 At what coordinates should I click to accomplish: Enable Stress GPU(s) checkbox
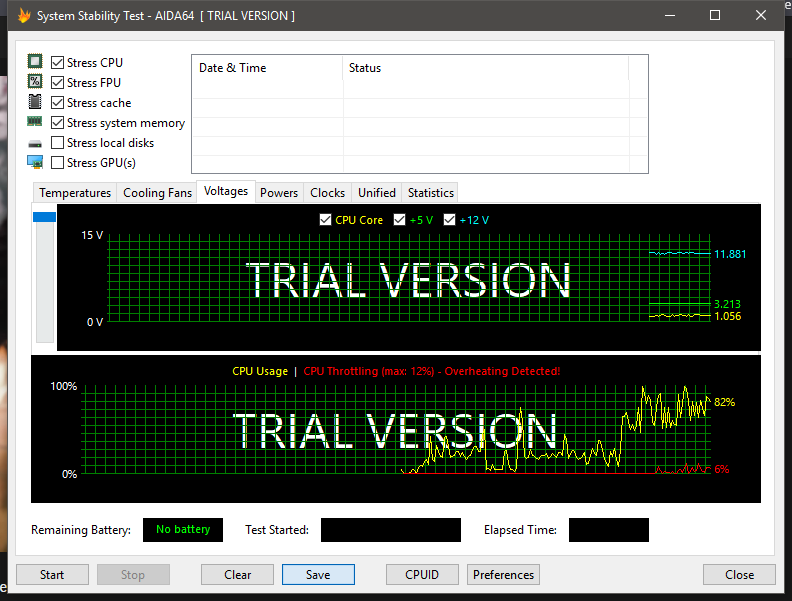coord(58,163)
